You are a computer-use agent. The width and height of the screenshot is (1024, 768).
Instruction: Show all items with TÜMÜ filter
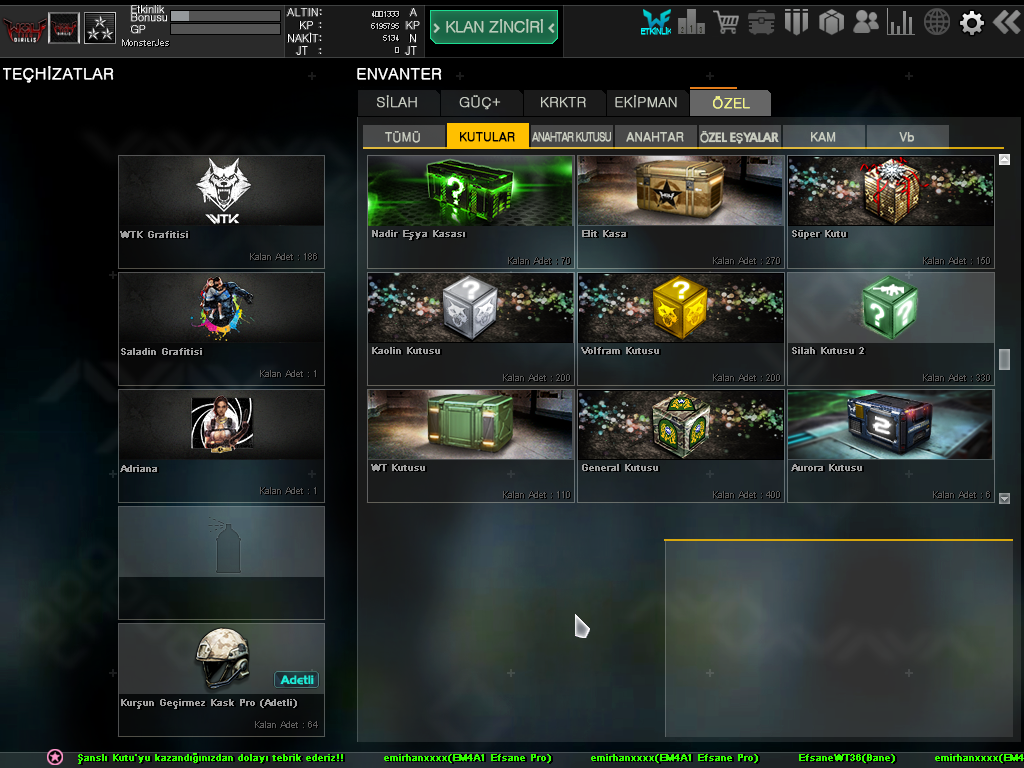403,136
